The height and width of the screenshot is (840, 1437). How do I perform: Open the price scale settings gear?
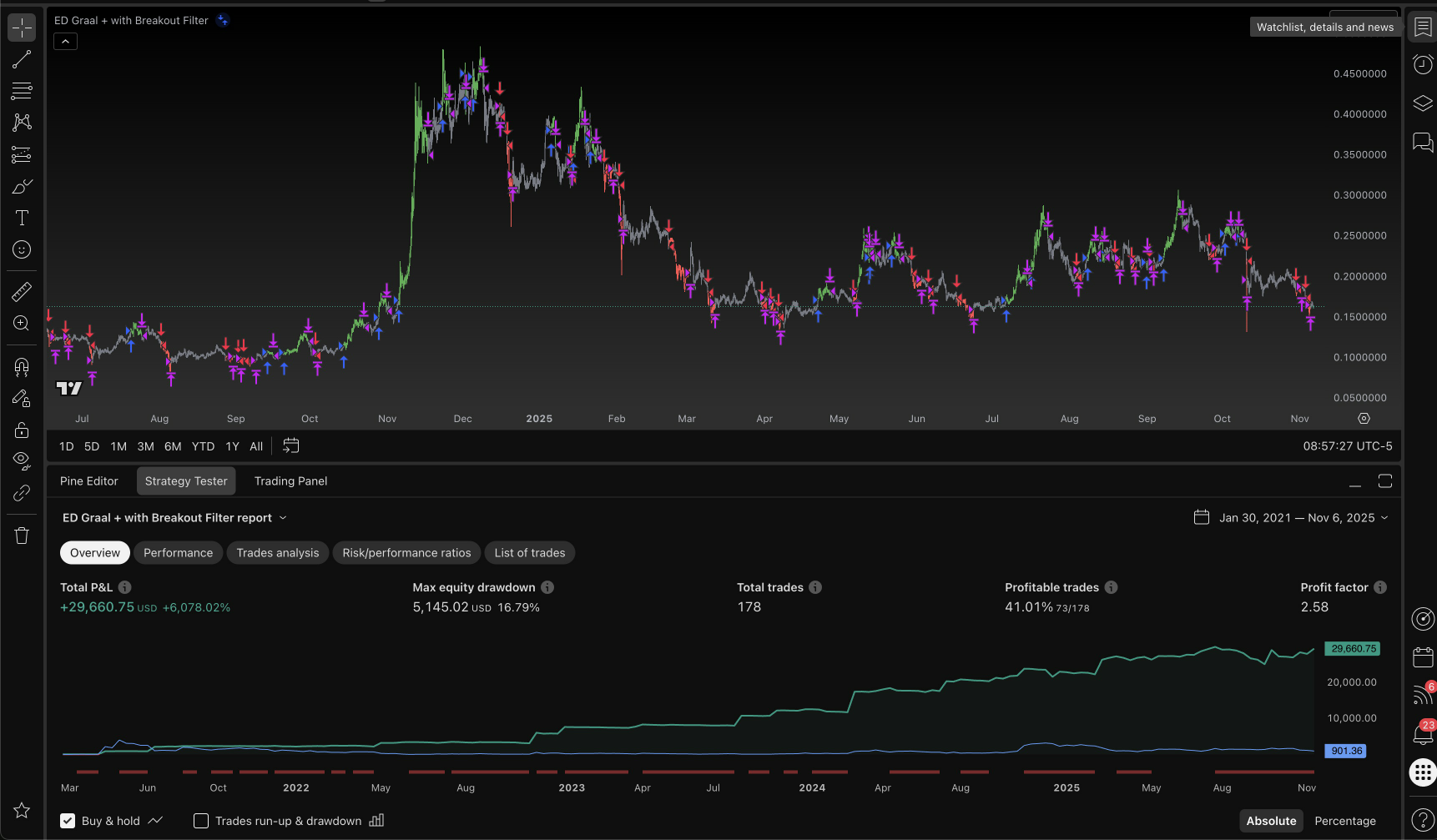pyautogui.click(x=1364, y=418)
